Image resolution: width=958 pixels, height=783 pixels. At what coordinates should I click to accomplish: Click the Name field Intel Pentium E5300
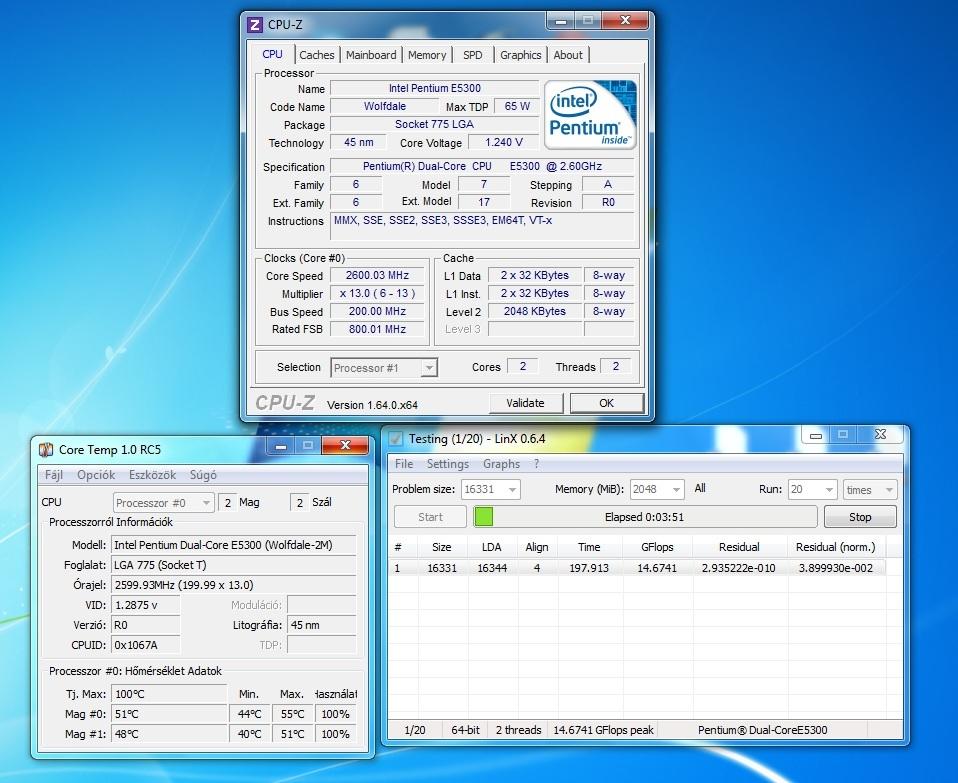tap(434, 89)
